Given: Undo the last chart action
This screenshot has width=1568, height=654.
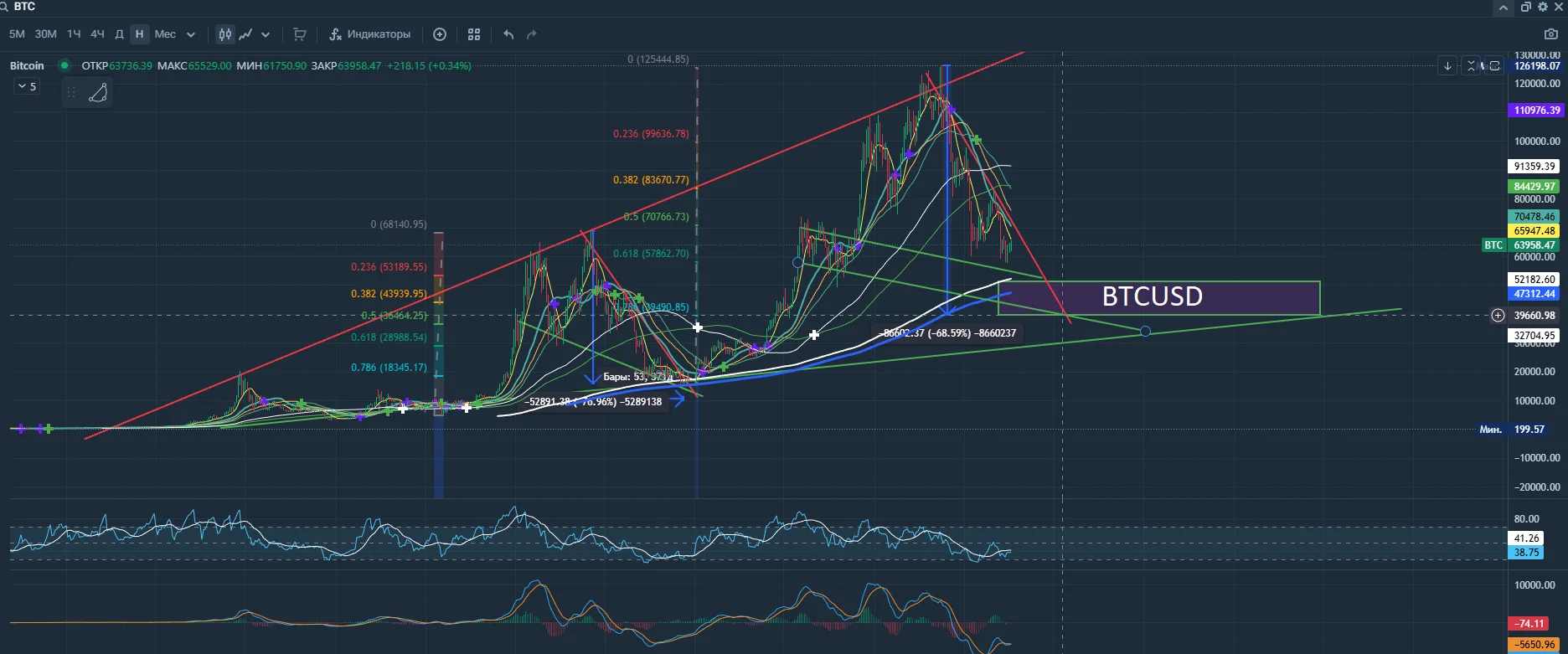Looking at the screenshot, I should [508, 34].
